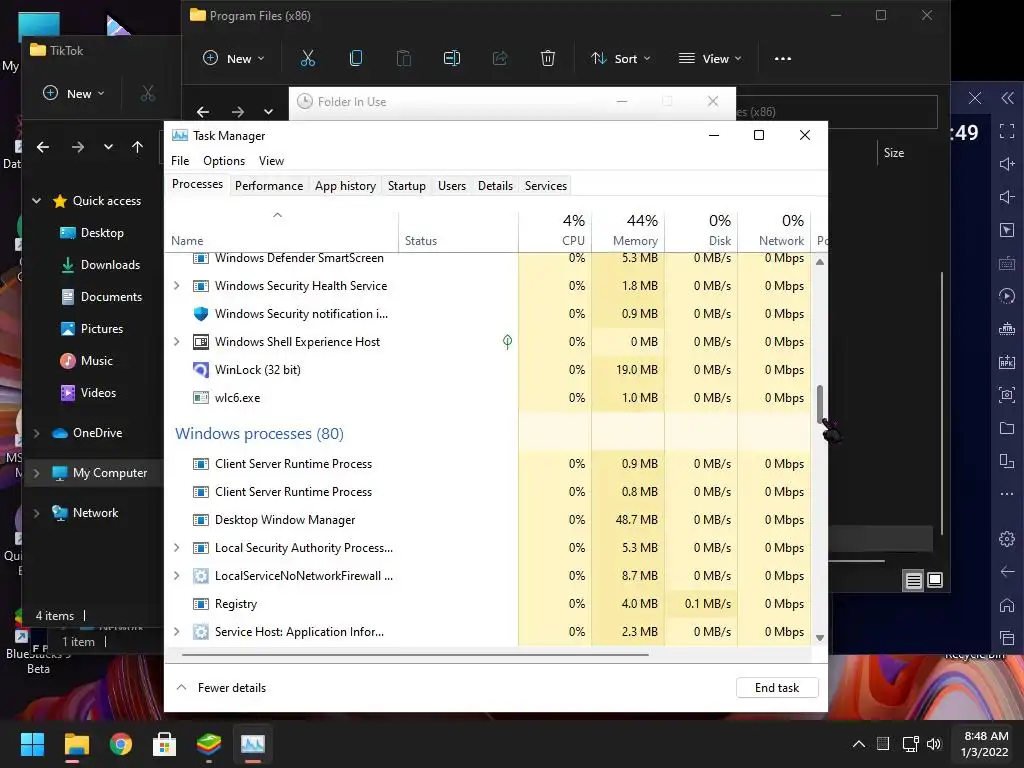Click the End task button
Screen dimensions: 1024x768
tap(777, 688)
